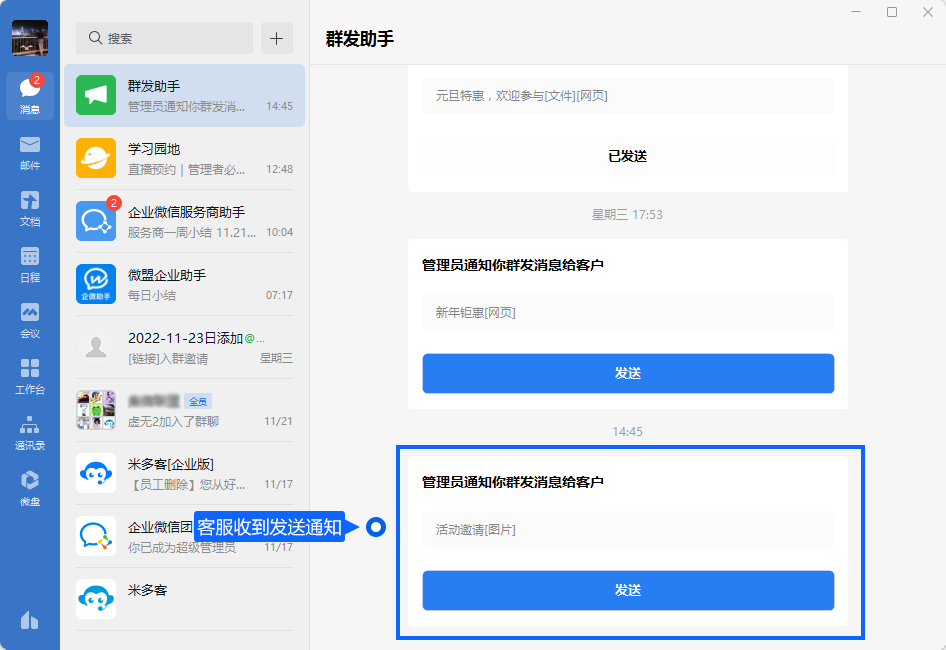Viewport: 946px width, 650px height.
Task: Select the 群发助手 conversation
Action: pyautogui.click(x=185, y=95)
